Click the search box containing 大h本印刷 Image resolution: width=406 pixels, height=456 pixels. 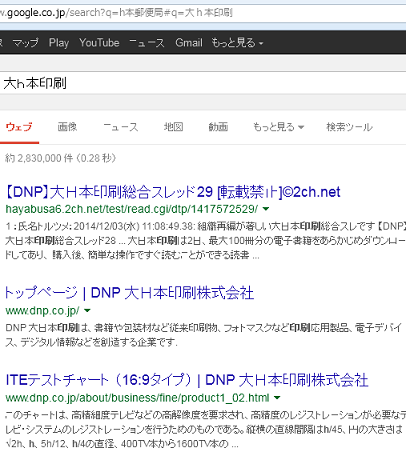point(203,83)
